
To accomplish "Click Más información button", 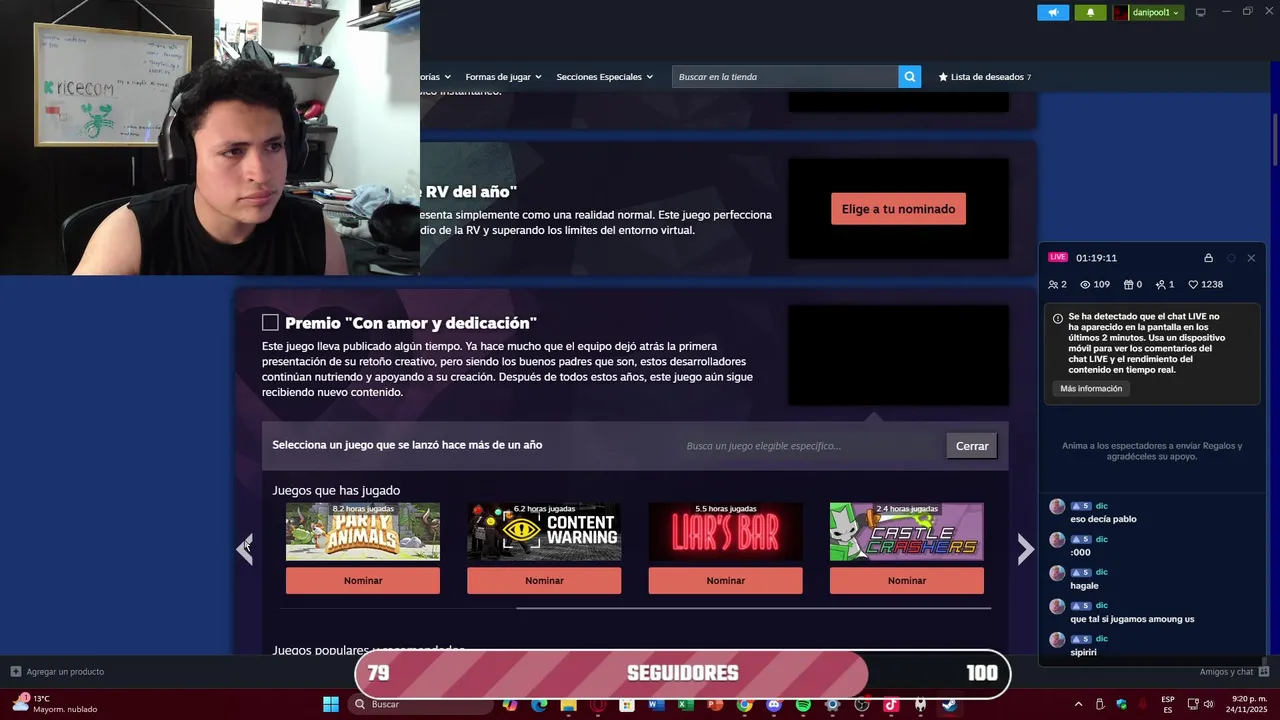I will [x=1091, y=389].
